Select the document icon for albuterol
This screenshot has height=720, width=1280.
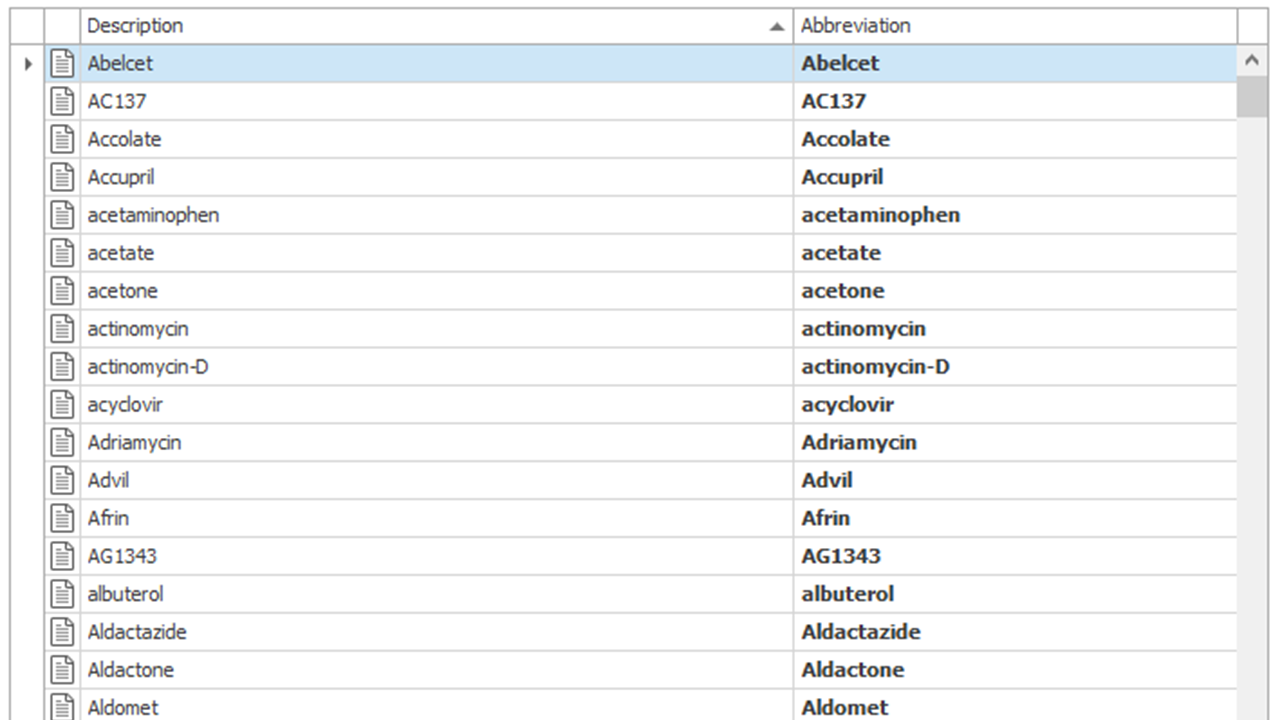point(63,594)
